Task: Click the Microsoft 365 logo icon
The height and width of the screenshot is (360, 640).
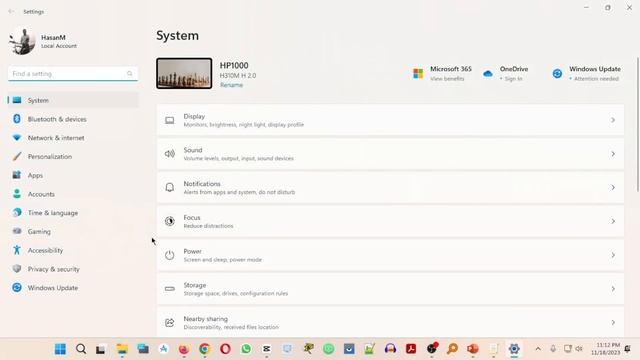Action: coord(418,73)
